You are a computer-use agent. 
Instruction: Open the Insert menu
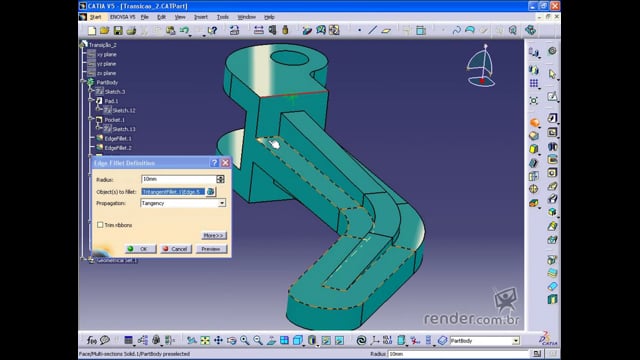200,17
